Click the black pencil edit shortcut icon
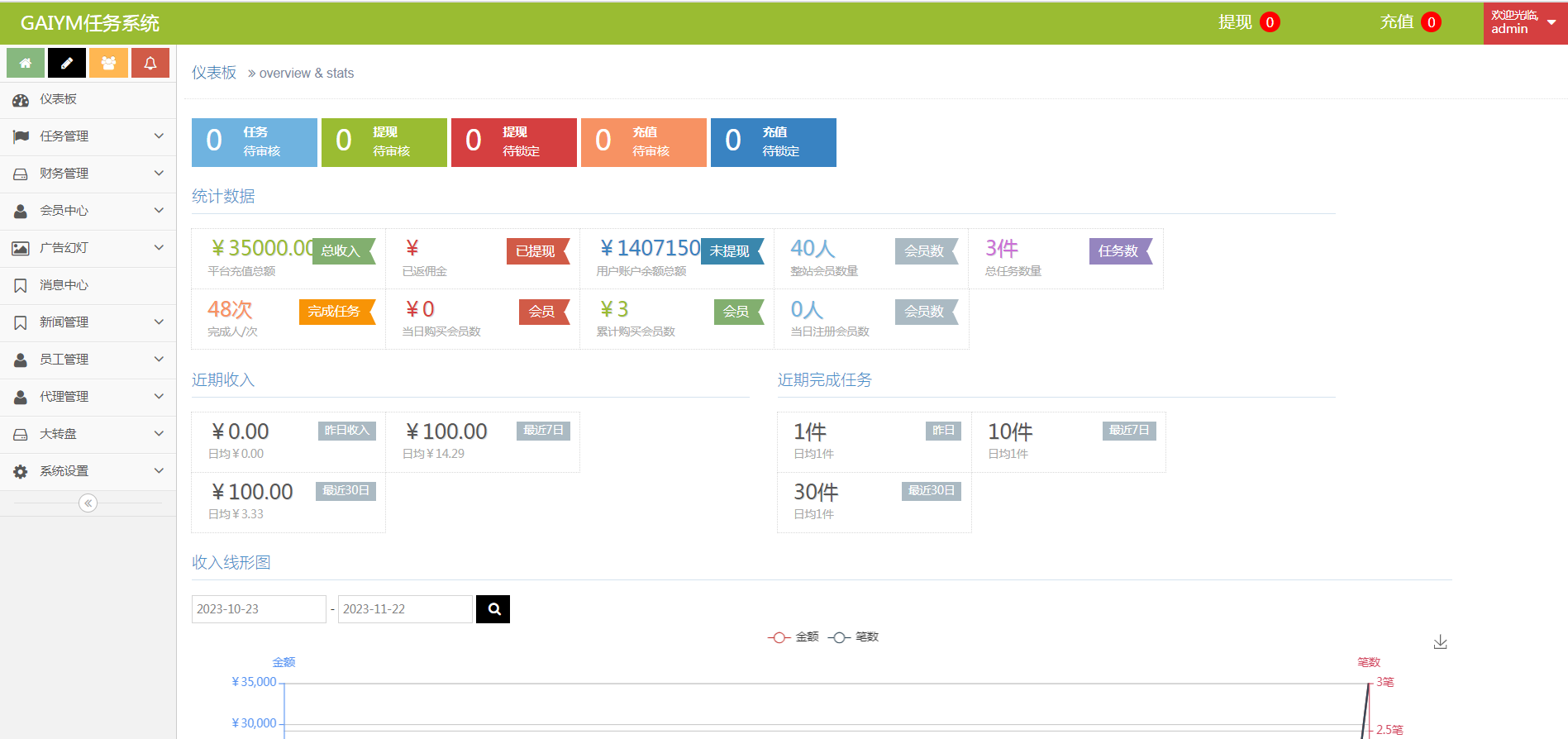1568x739 pixels. [67, 63]
